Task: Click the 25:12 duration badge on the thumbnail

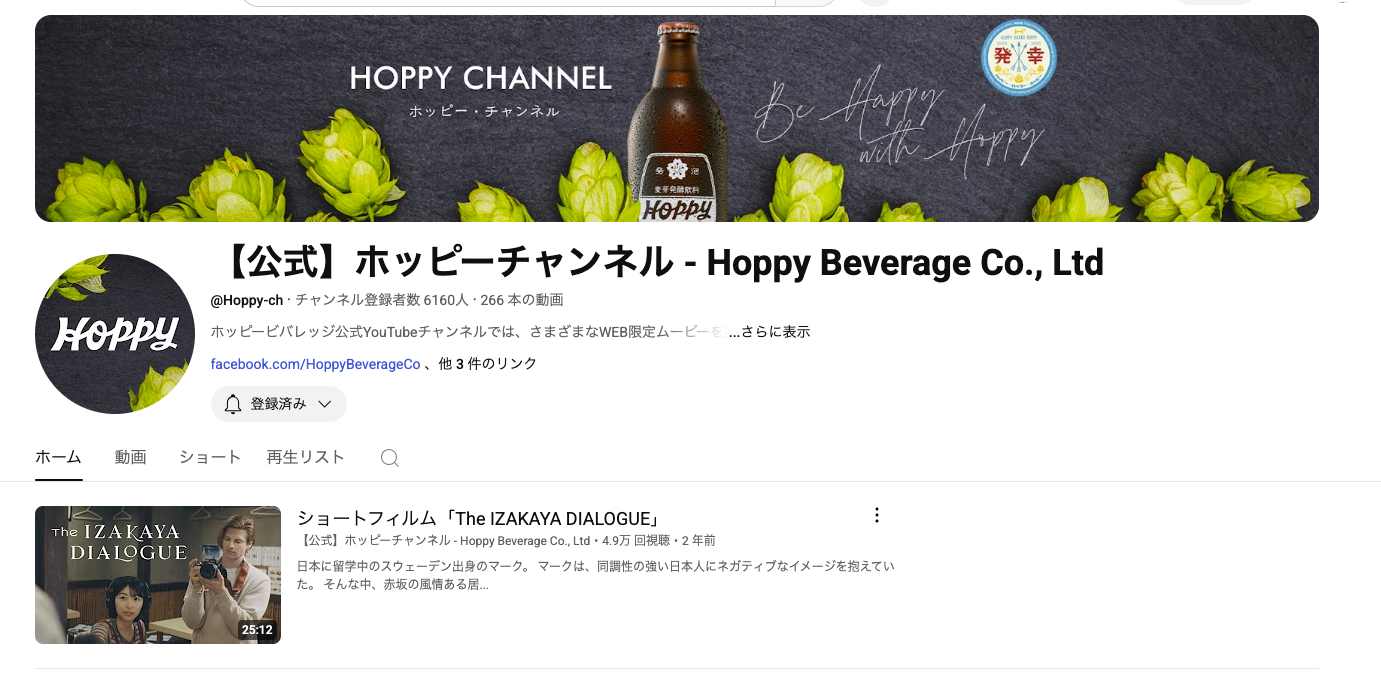Action: pos(256,630)
